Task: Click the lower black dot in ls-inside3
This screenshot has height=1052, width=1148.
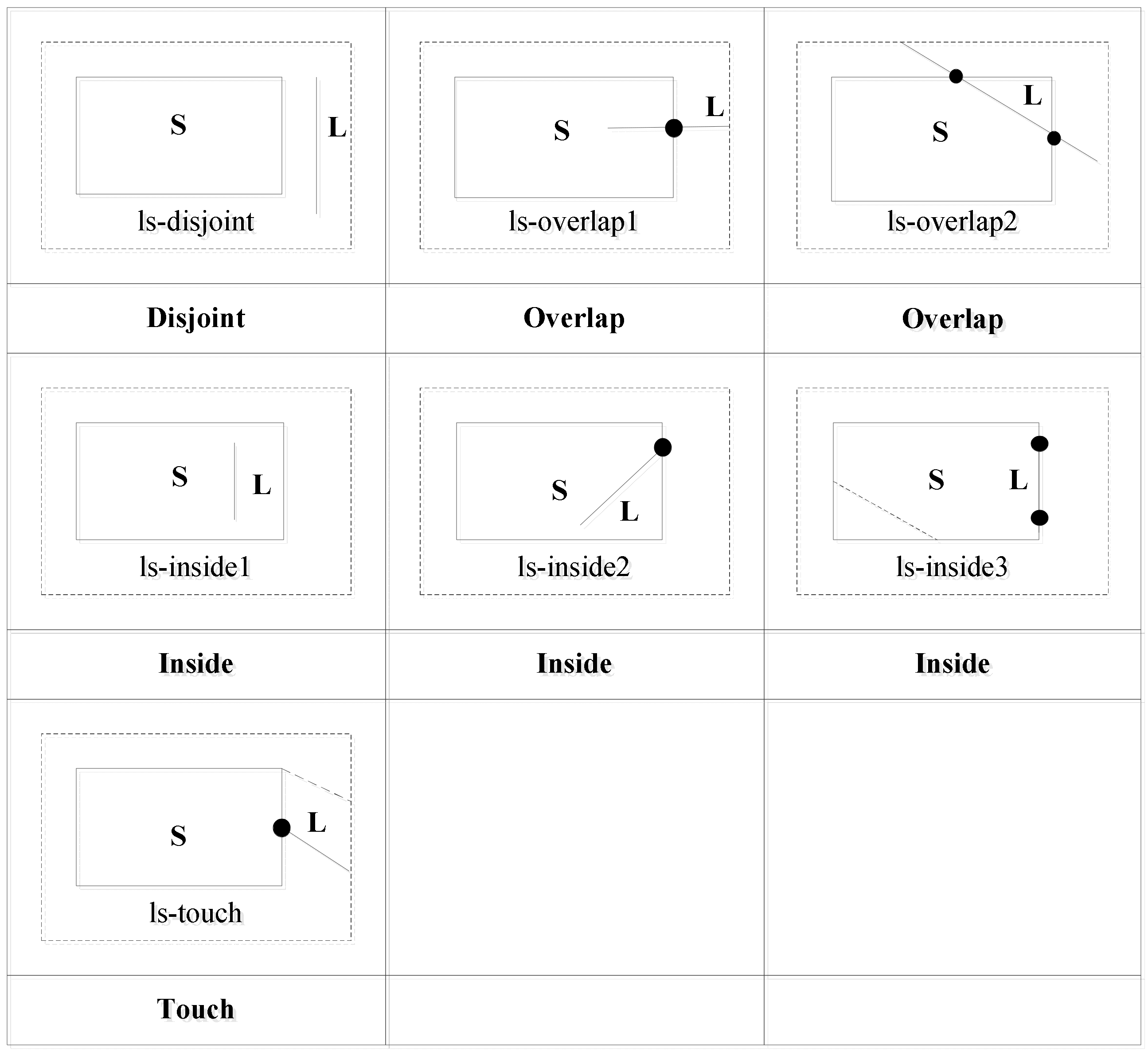Action: coord(1039,518)
